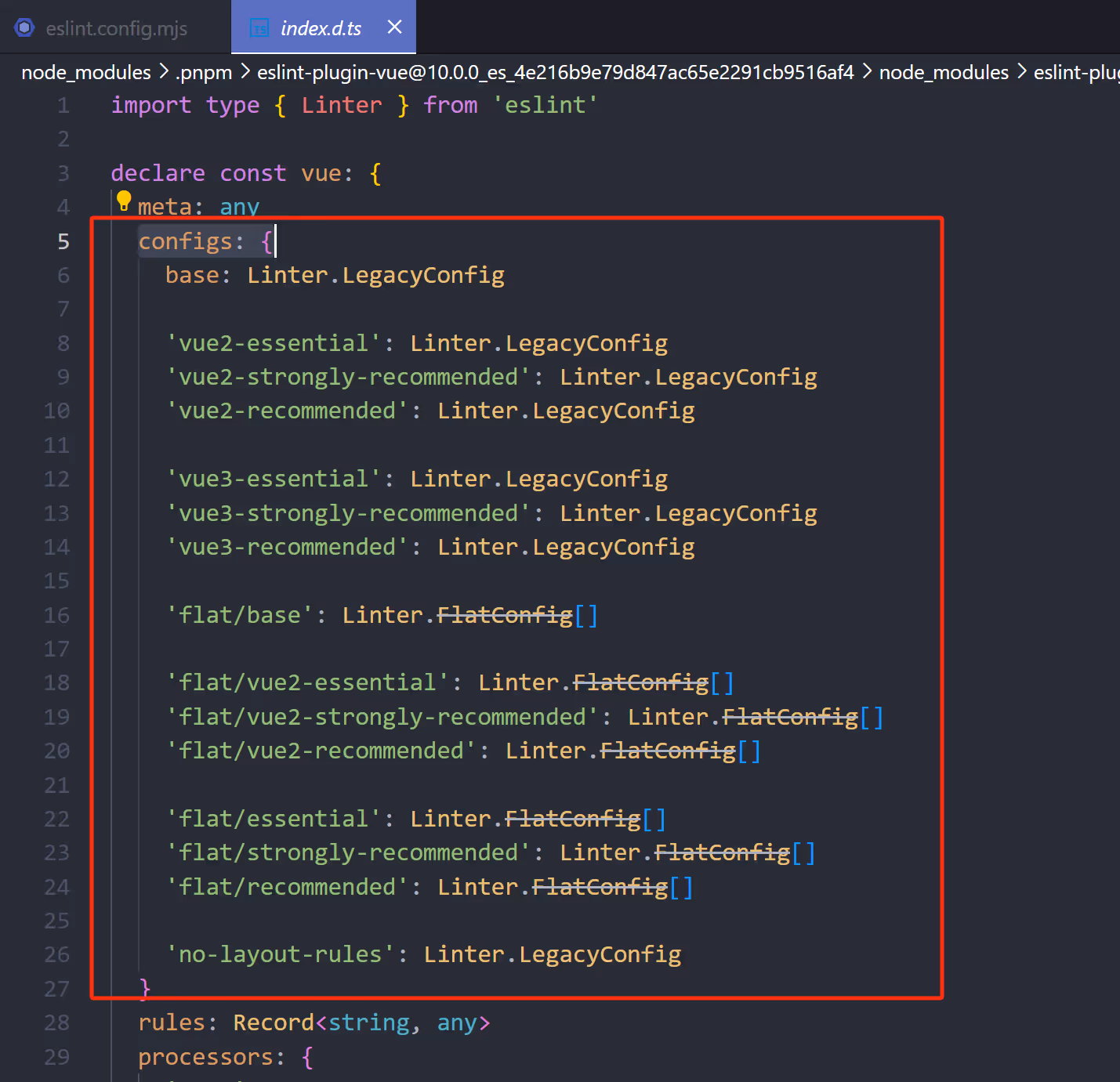Click the closing brace on line 27

click(144, 989)
